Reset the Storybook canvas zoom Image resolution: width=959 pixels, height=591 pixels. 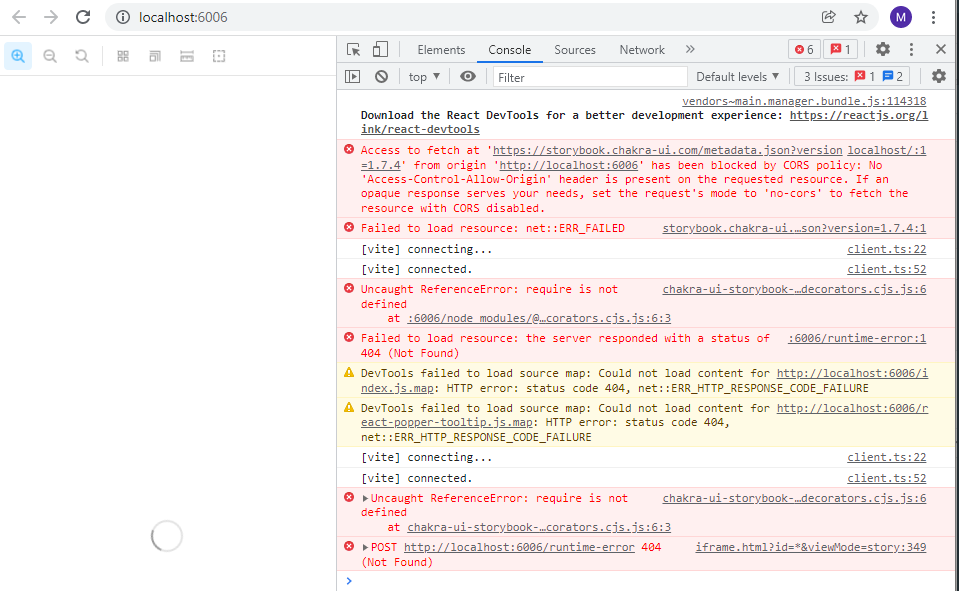coord(82,55)
